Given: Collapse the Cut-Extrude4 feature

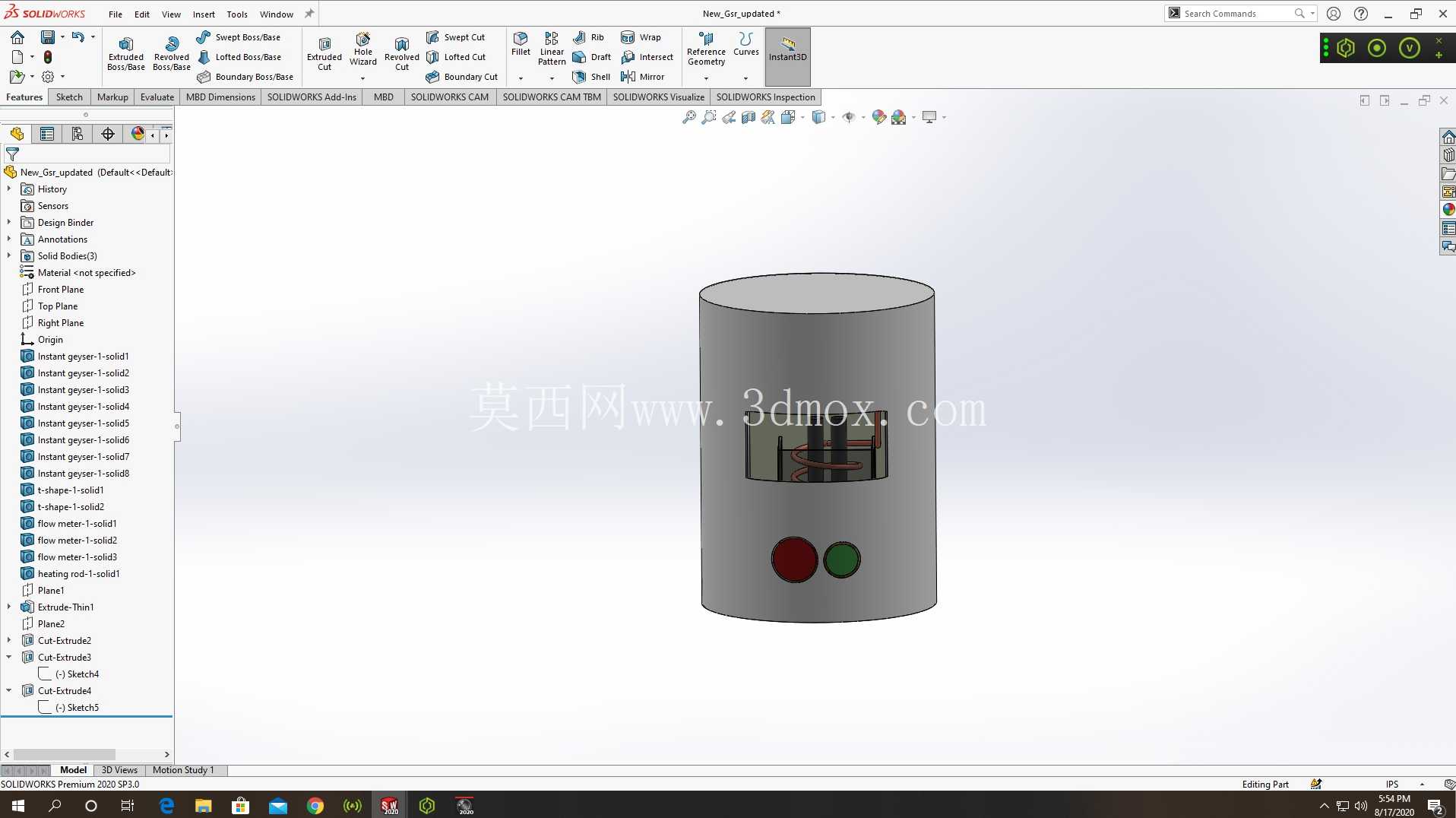Looking at the screenshot, I should pyautogui.click(x=9, y=690).
